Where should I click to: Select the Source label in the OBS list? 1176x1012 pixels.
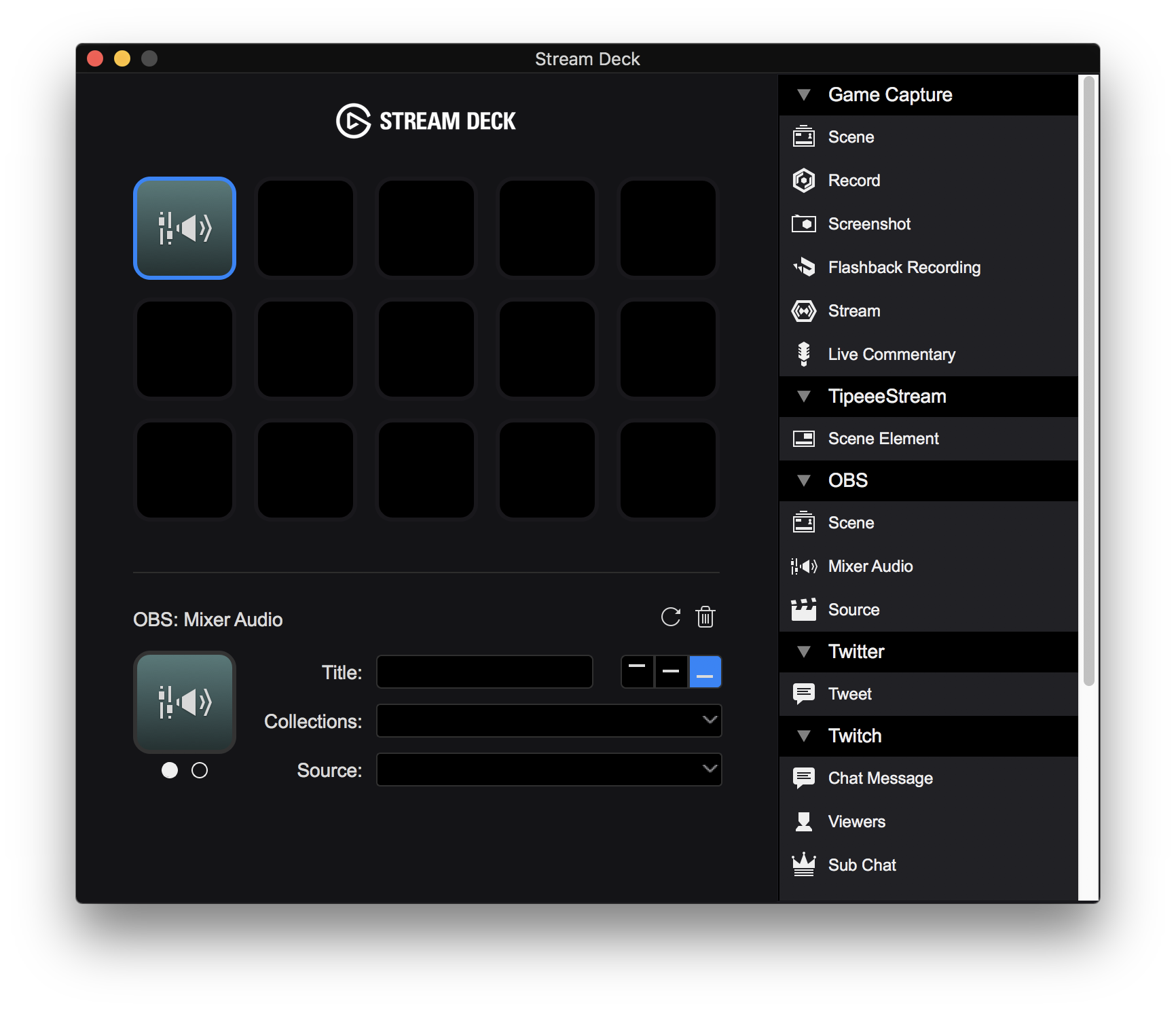853,609
